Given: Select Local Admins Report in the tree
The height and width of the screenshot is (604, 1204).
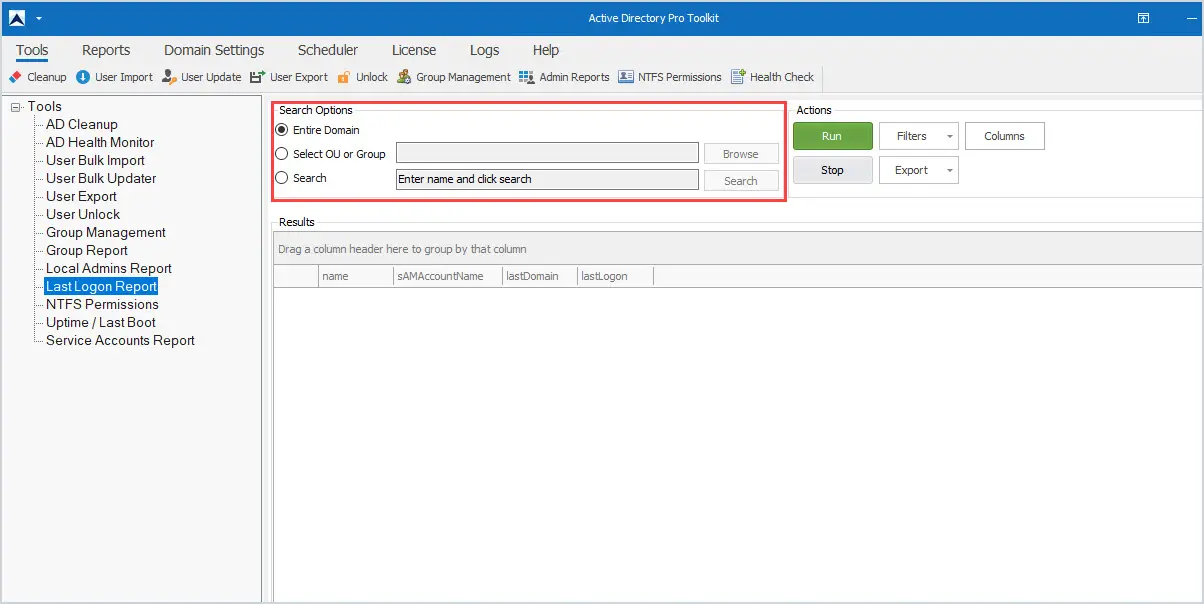Looking at the screenshot, I should pos(109,268).
